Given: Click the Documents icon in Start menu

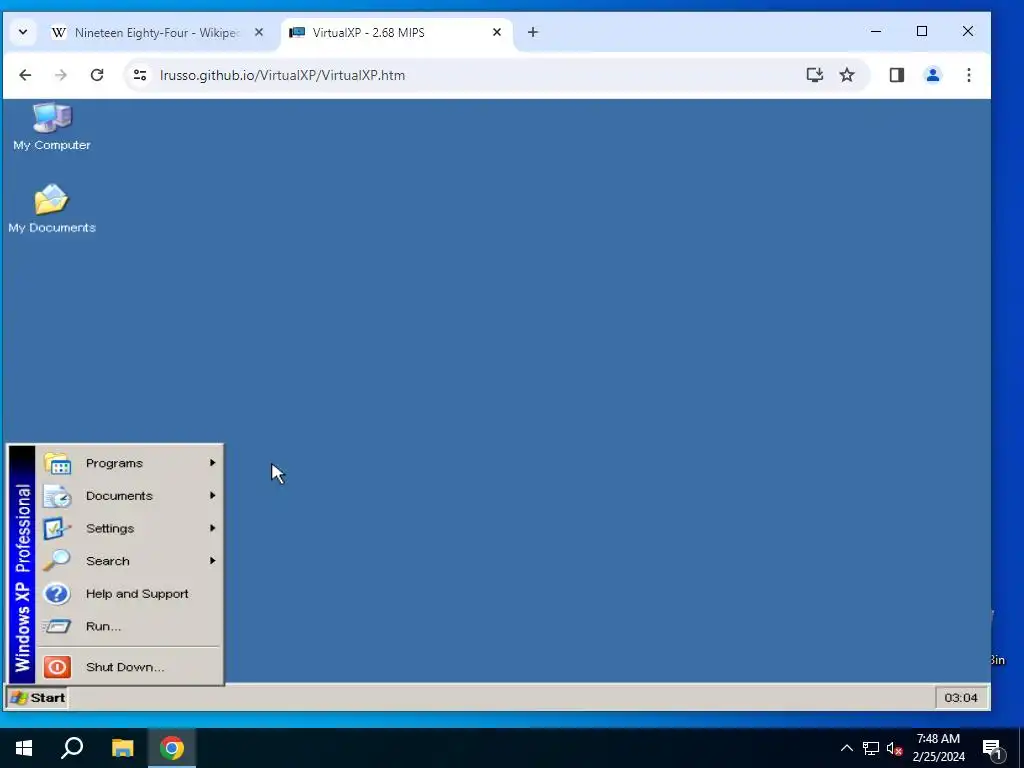Looking at the screenshot, I should click(x=57, y=496).
